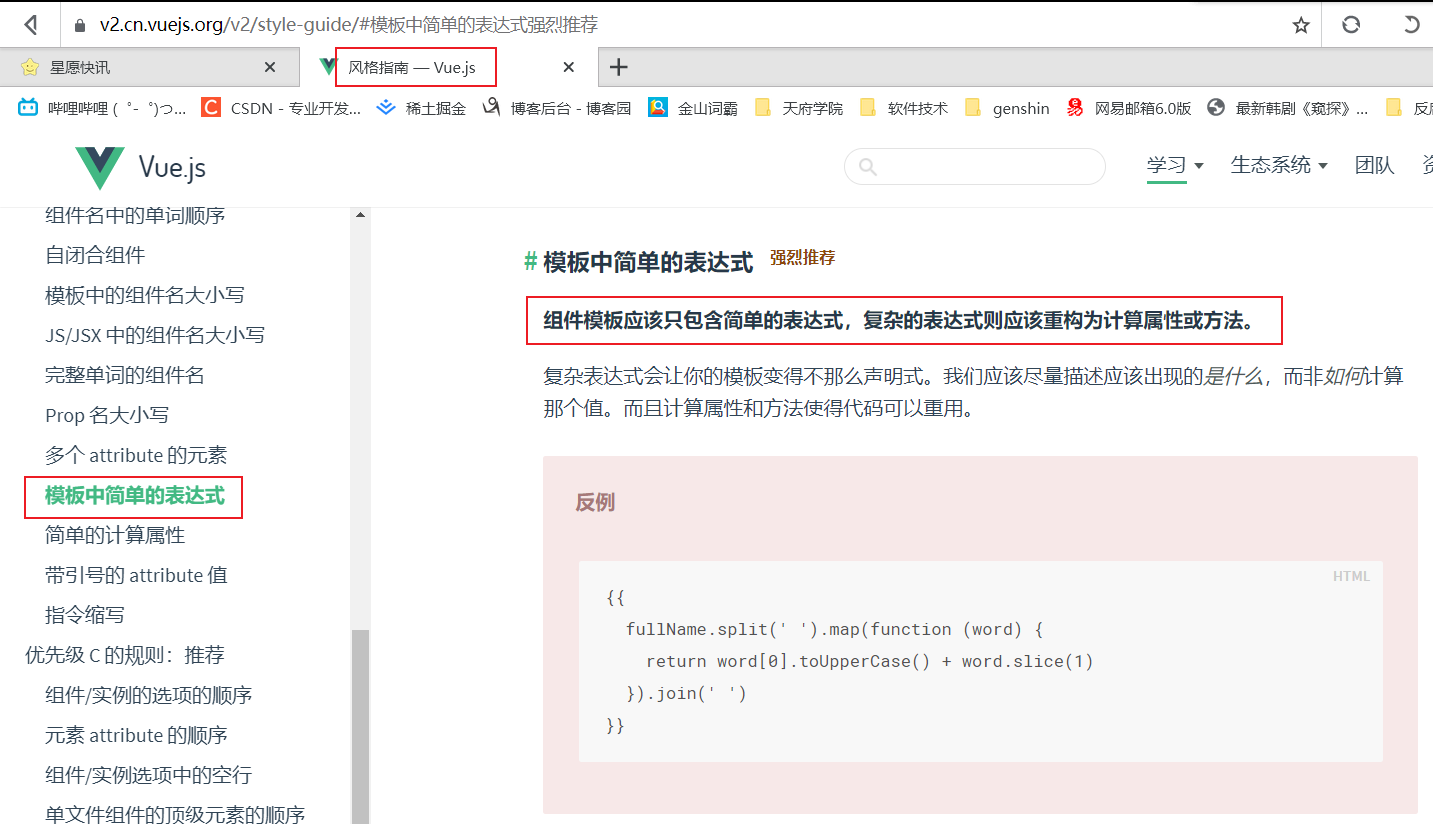The width and height of the screenshot is (1433, 824).
Task: Open the genshin bookmark folder
Action: pos(1007,108)
